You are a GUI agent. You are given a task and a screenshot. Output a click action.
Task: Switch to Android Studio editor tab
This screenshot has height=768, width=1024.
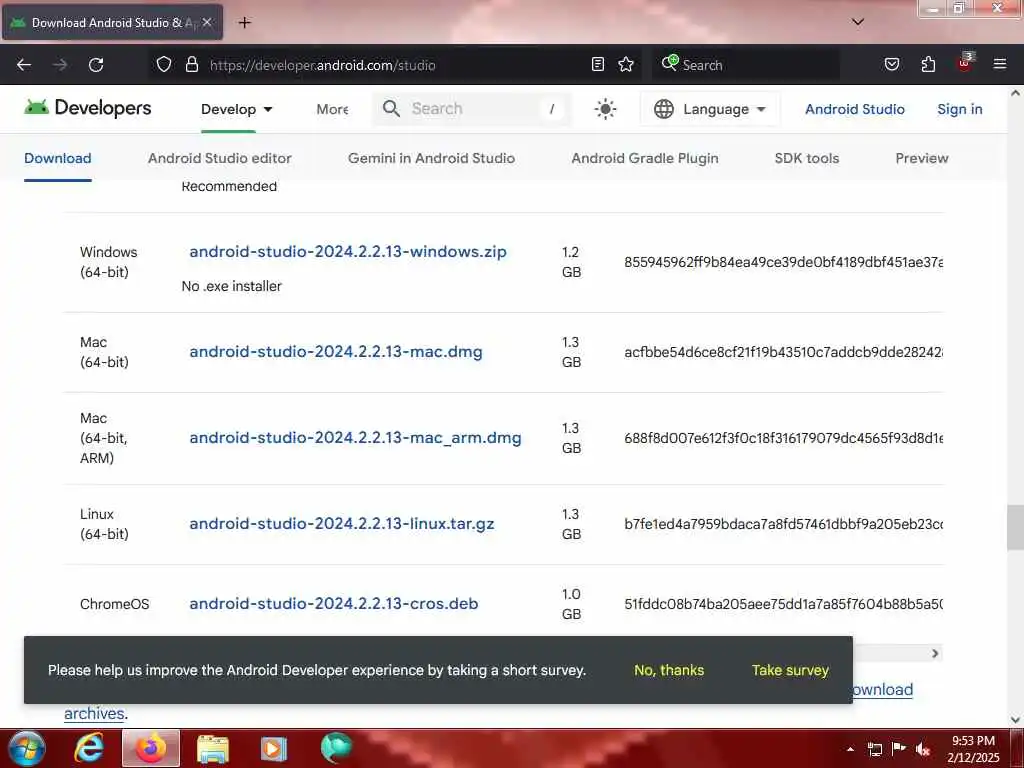point(219,158)
